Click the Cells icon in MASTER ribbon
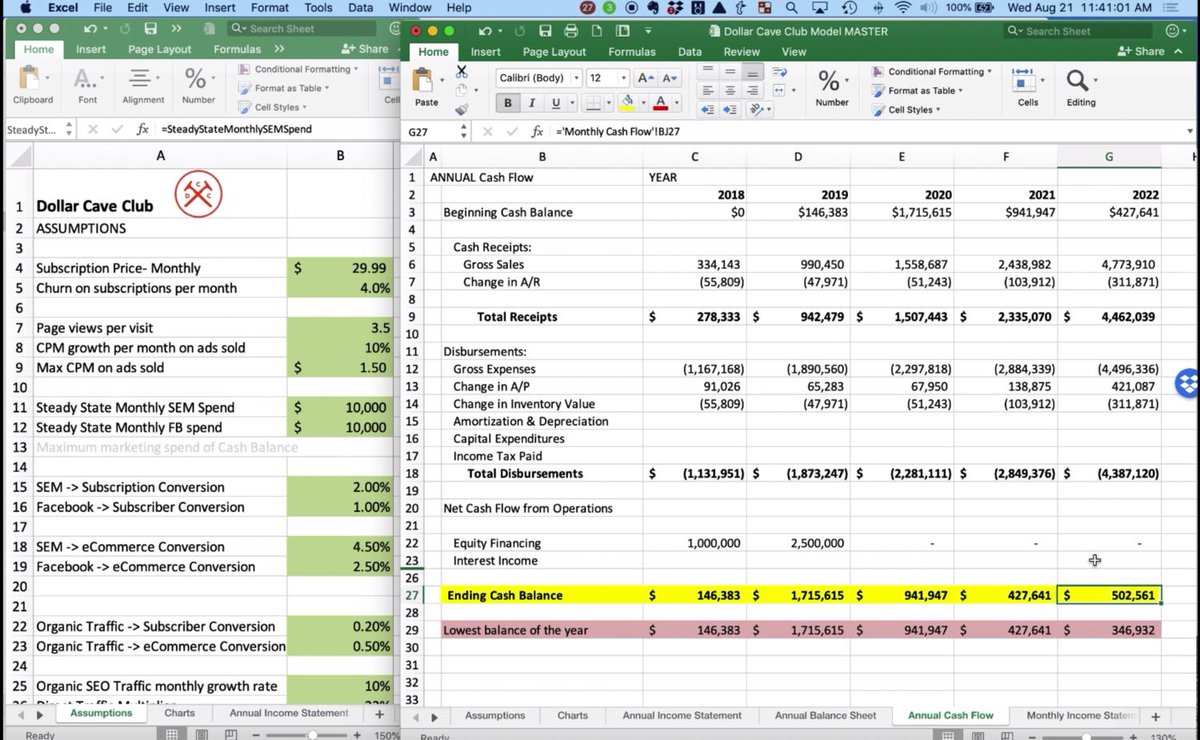 tap(1026, 78)
